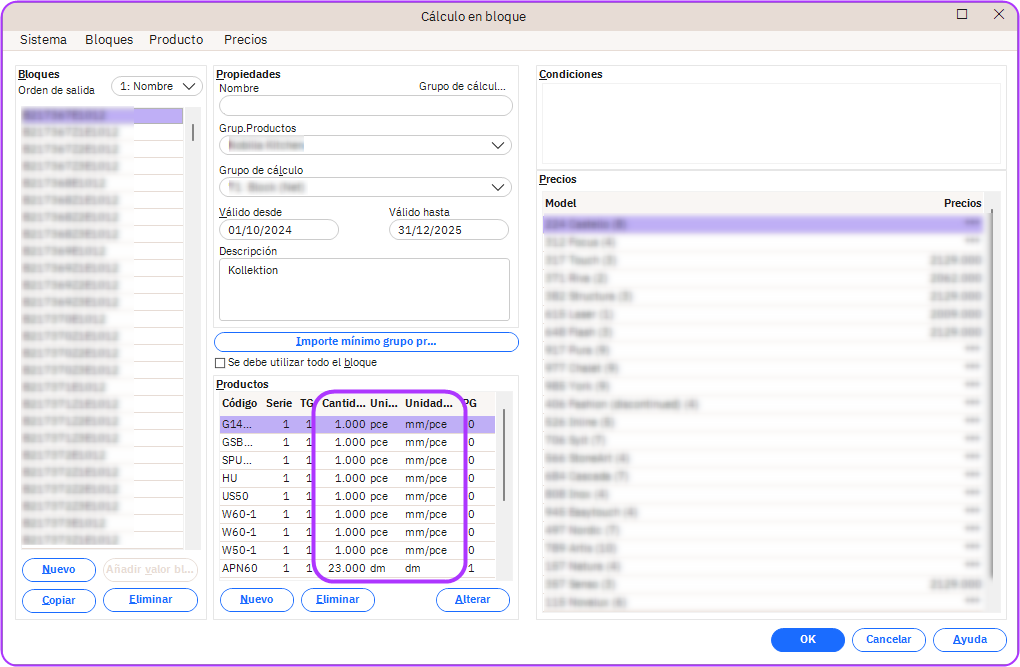This screenshot has width=1020, height=667.
Task: Open the Sistema menu
Action: (x=43, y=40)
